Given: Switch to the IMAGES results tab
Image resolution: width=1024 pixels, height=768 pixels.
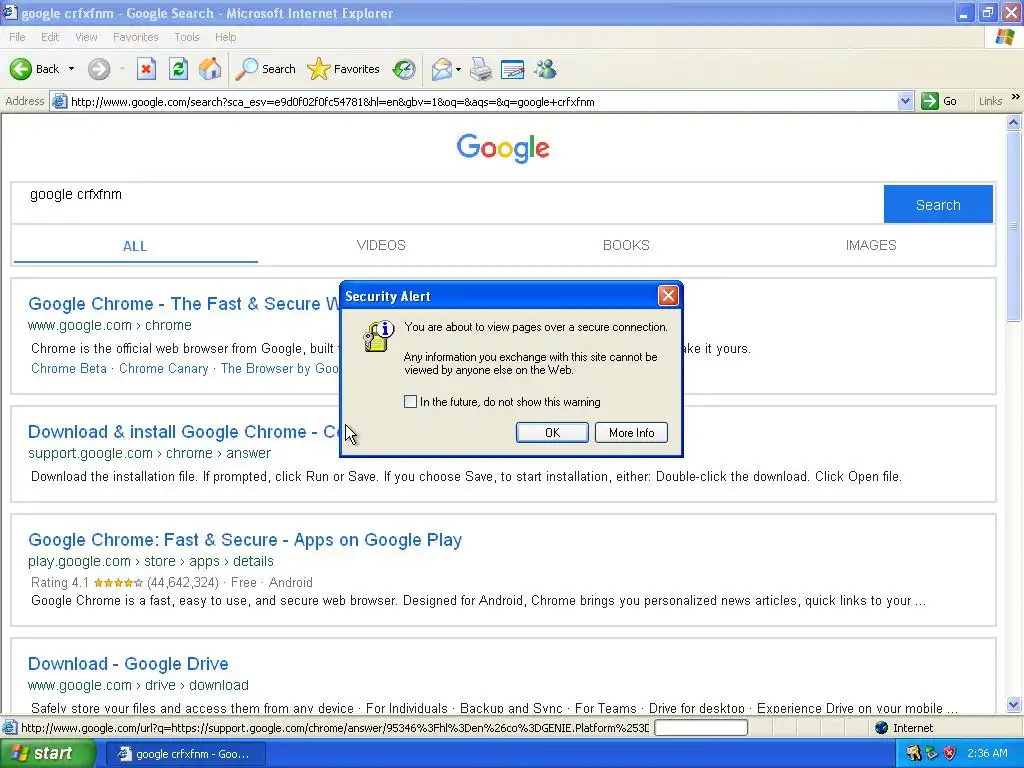Looking at the screenshot, I should [871, 246].
